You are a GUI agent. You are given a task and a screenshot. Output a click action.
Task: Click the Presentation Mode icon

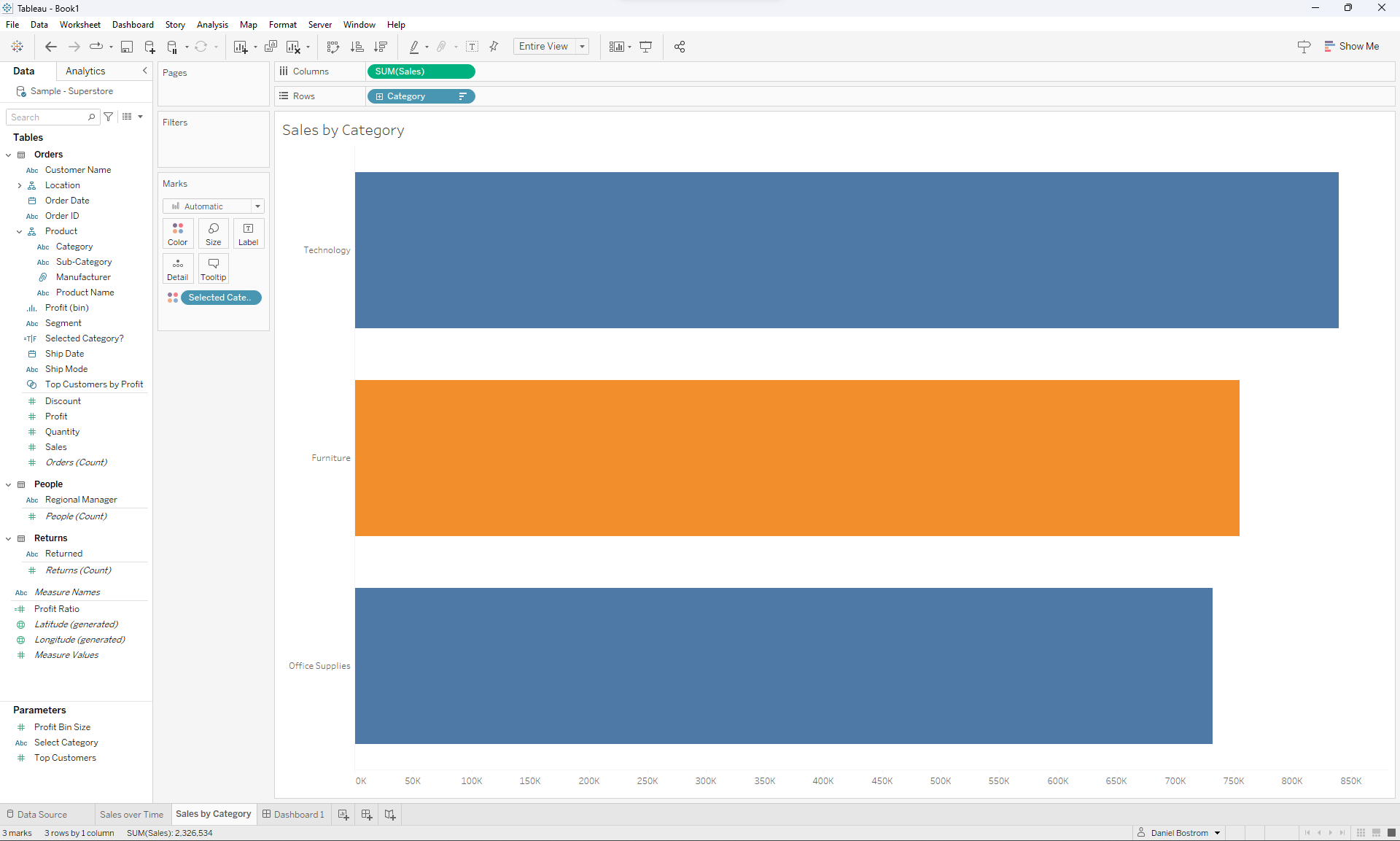coord(646,47)
